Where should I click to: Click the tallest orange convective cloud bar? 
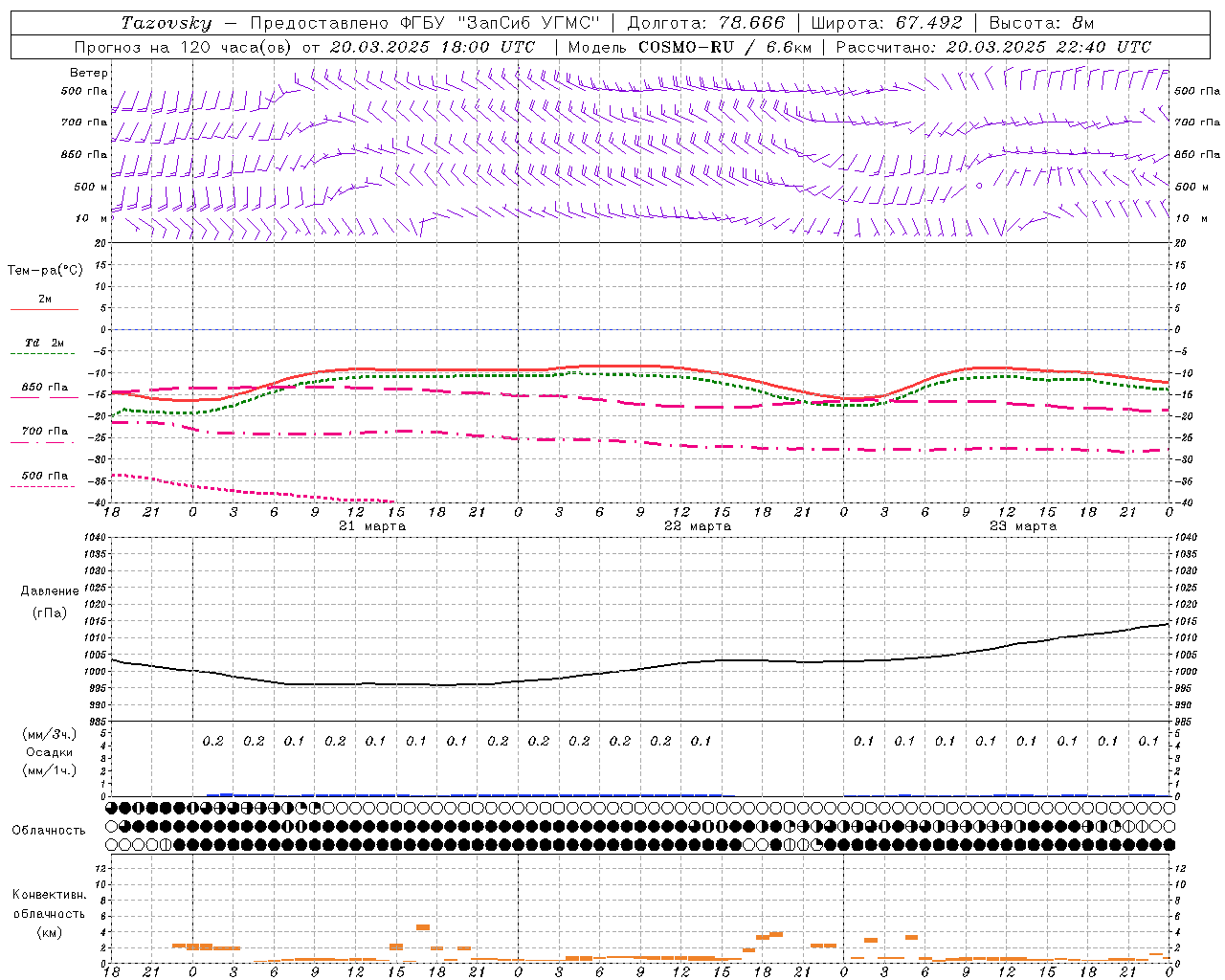[423, 927]
